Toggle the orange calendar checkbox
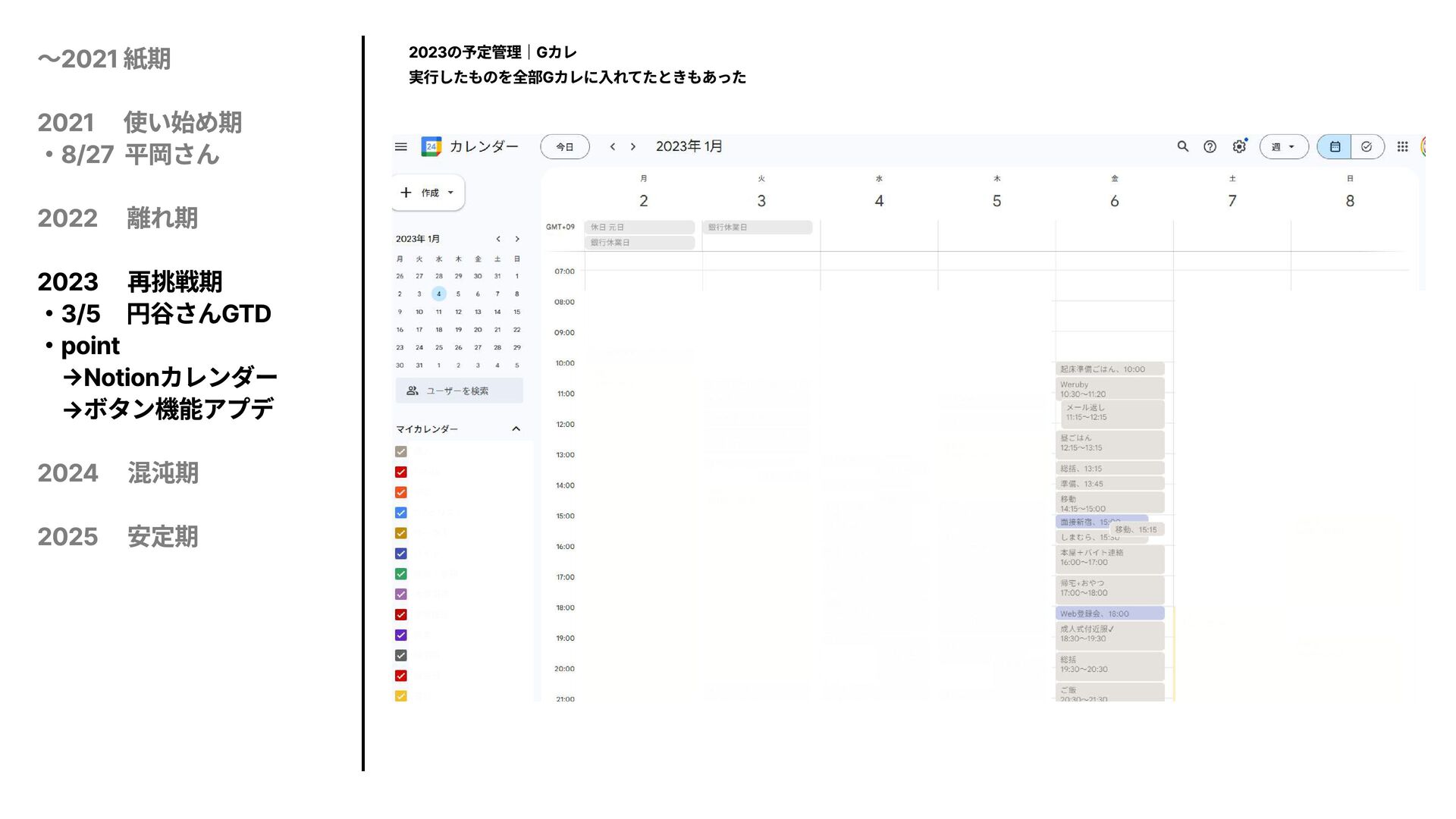Screen dimensions: 1456x819 [401, 492]
